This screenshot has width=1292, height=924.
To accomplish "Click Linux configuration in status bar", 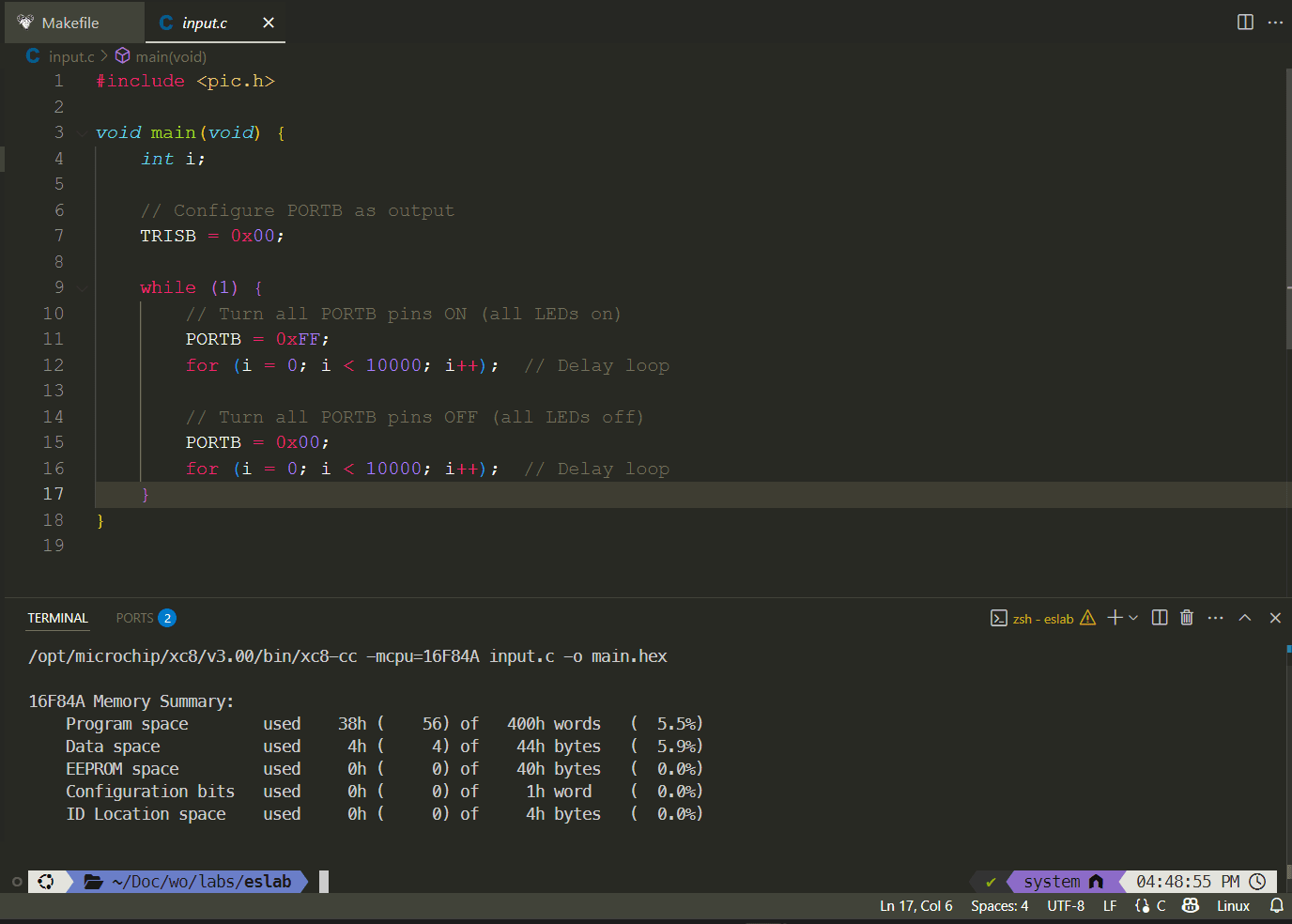I will (1233, 906).
